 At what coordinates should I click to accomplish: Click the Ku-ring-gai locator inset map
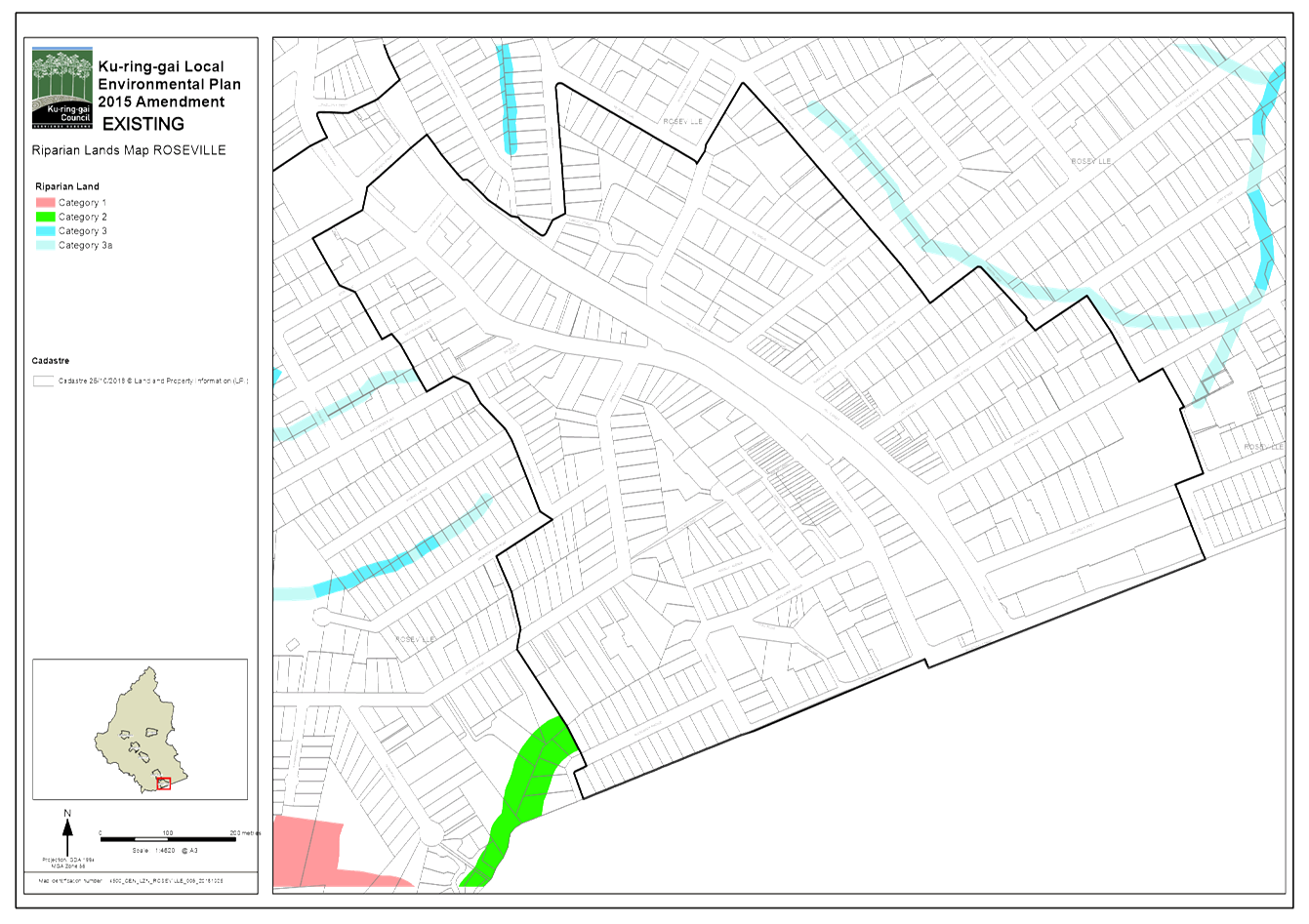point(140,730)
